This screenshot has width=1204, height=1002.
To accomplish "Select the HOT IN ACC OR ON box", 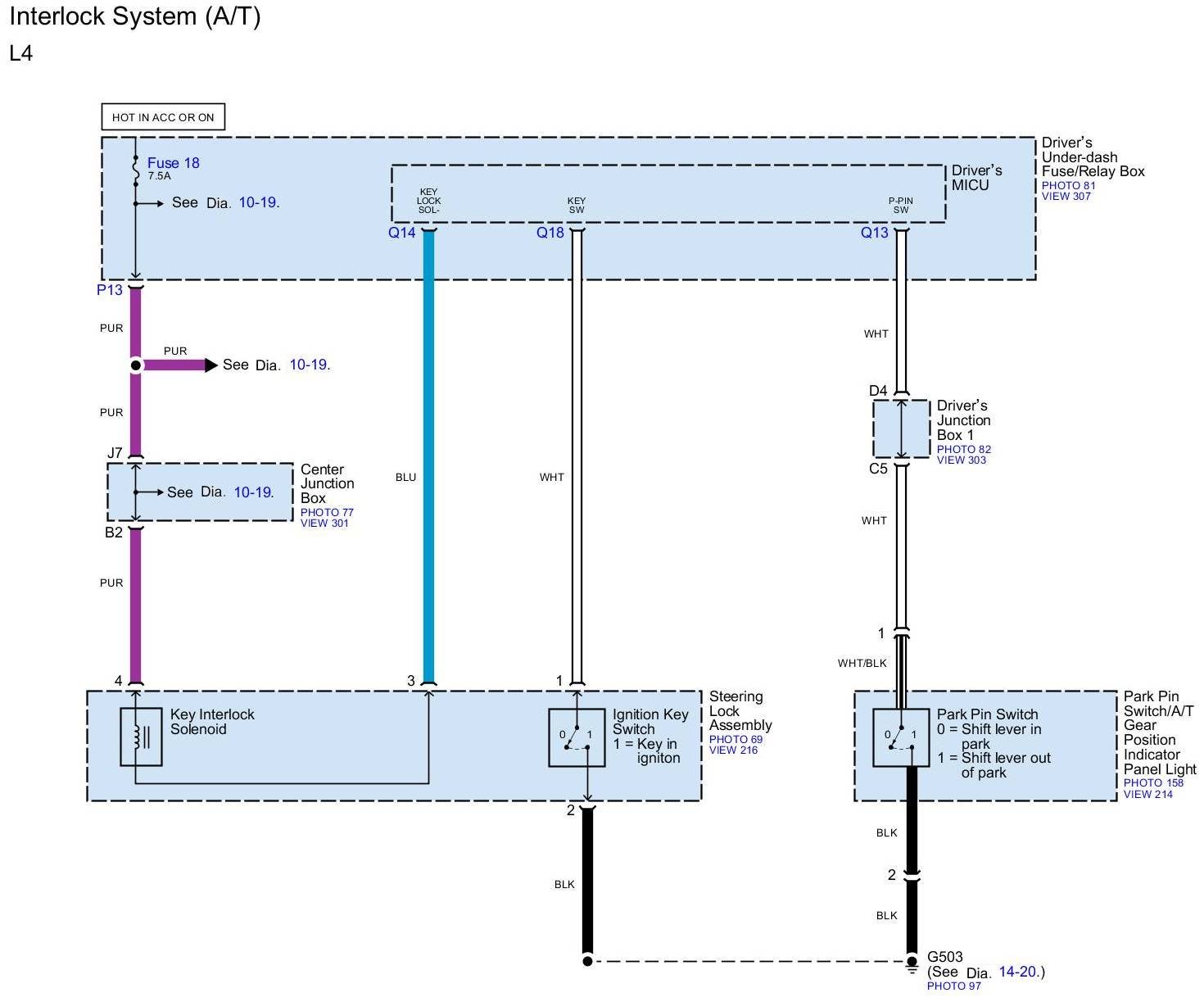I will click(x=163, y=117).
